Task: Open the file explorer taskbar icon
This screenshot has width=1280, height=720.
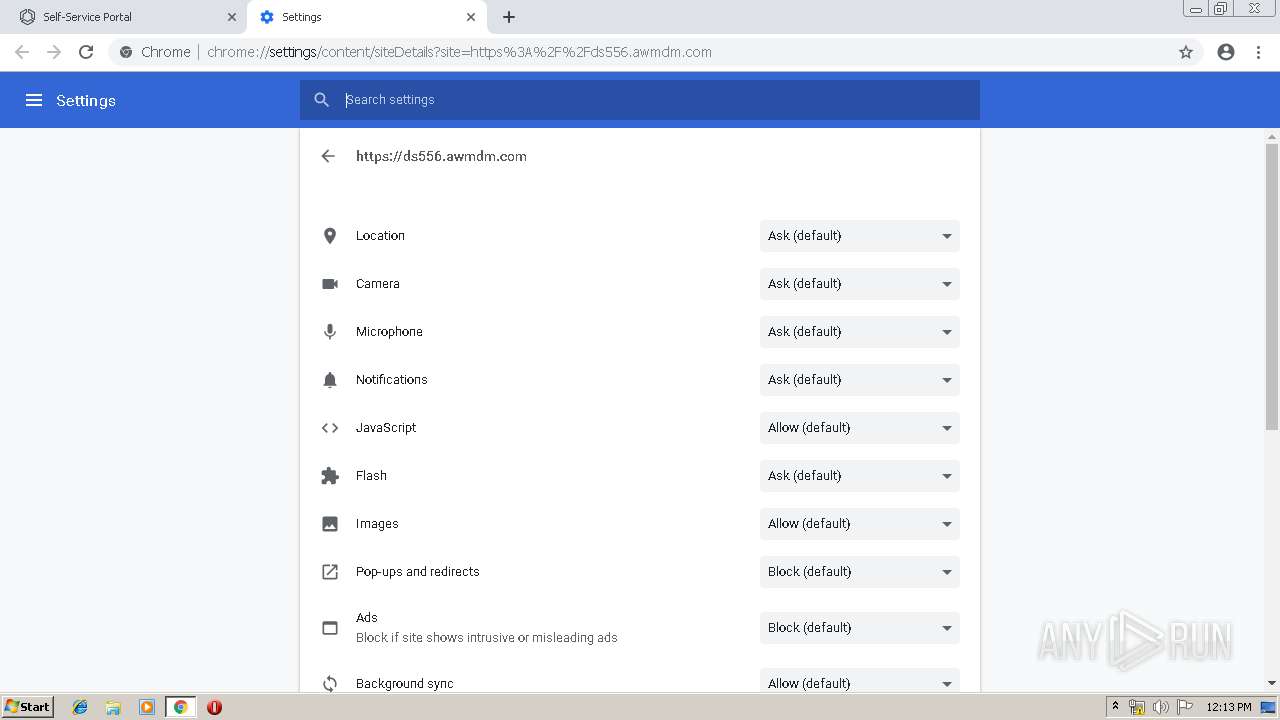Action: (113, 707)
